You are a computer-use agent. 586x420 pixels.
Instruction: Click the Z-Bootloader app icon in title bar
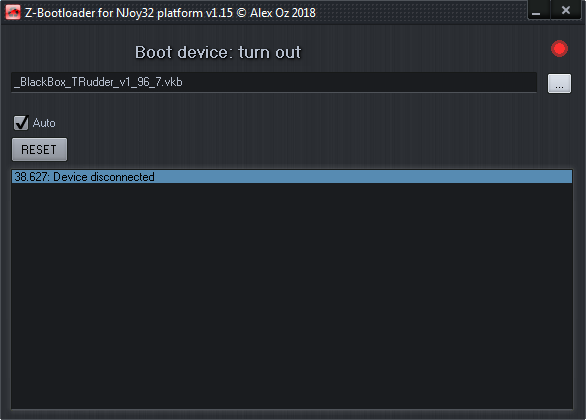(13, 12)
